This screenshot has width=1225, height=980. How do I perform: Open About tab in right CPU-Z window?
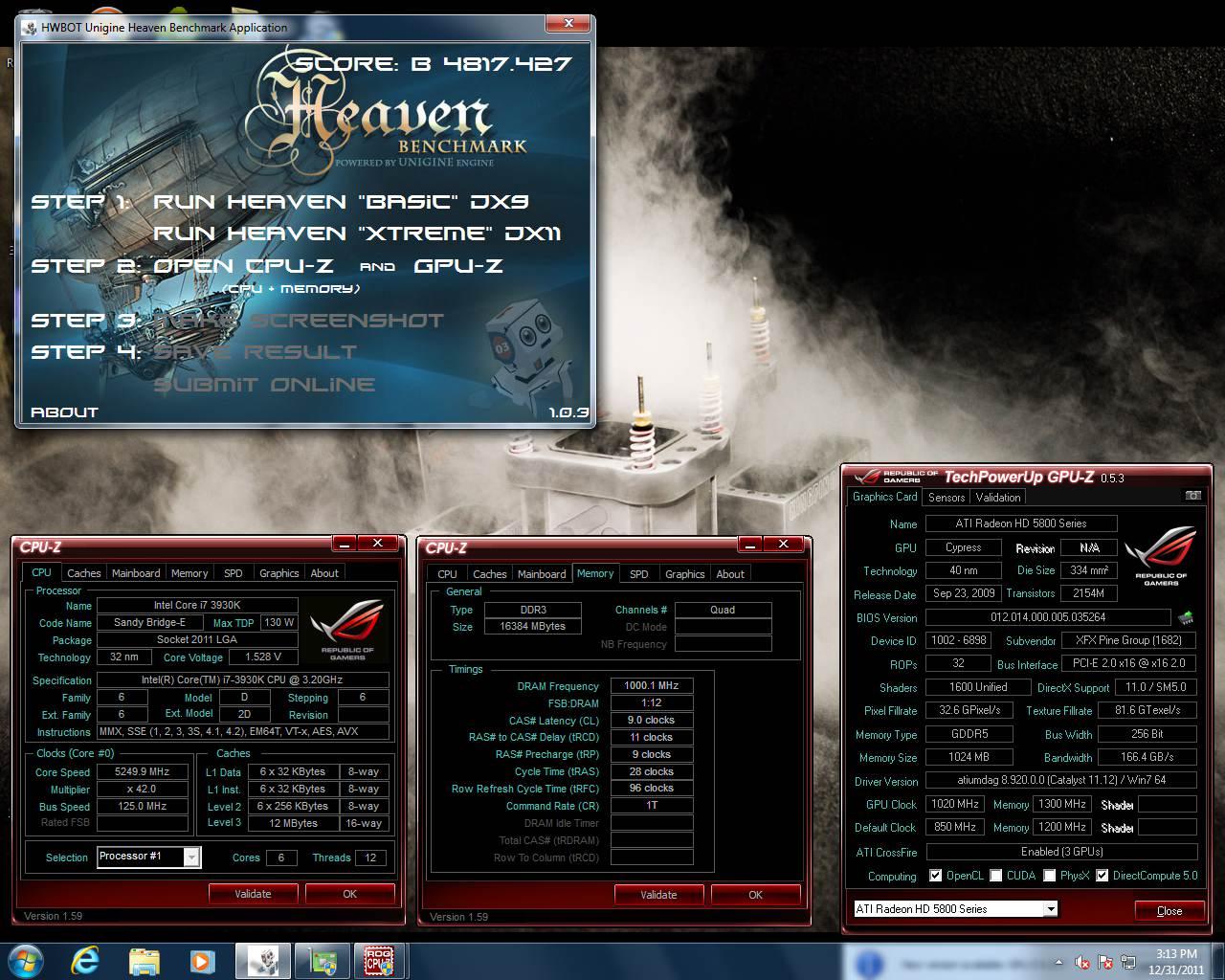click(730, 574)
